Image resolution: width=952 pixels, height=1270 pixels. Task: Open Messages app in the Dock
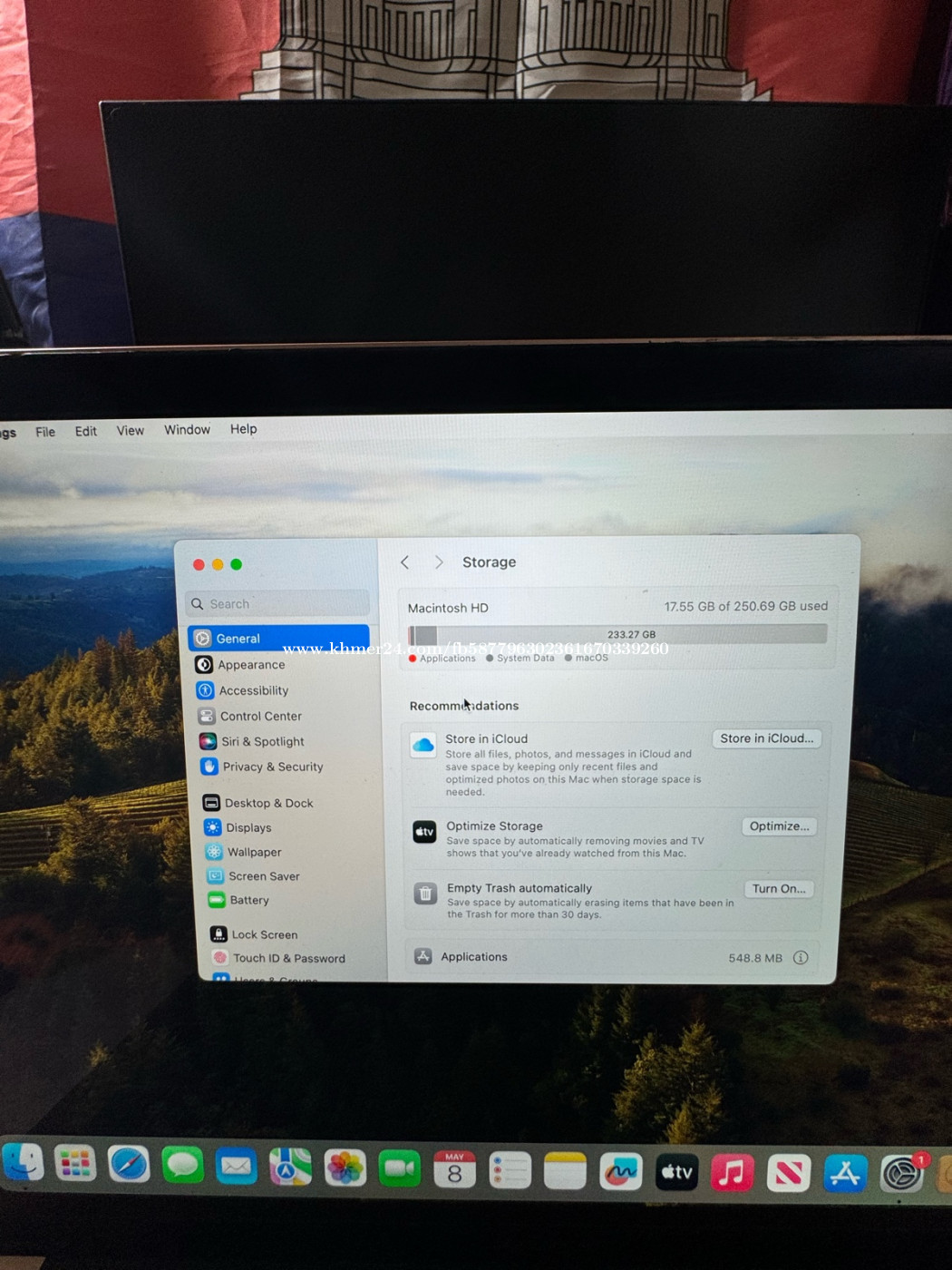click(x=182, y=1166)
